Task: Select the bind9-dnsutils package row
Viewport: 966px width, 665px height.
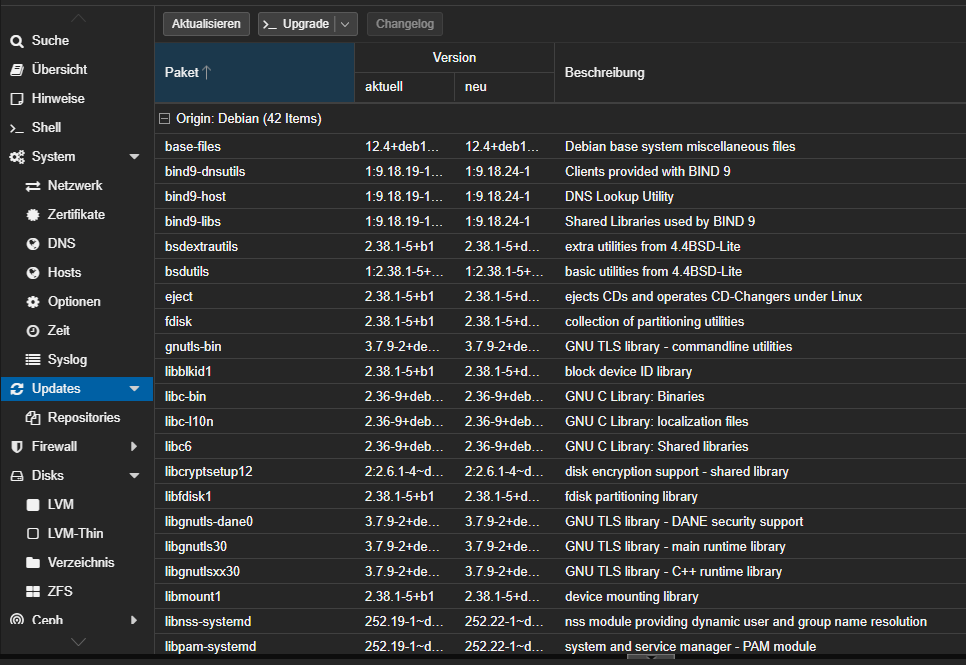Action: click(561, 171)
